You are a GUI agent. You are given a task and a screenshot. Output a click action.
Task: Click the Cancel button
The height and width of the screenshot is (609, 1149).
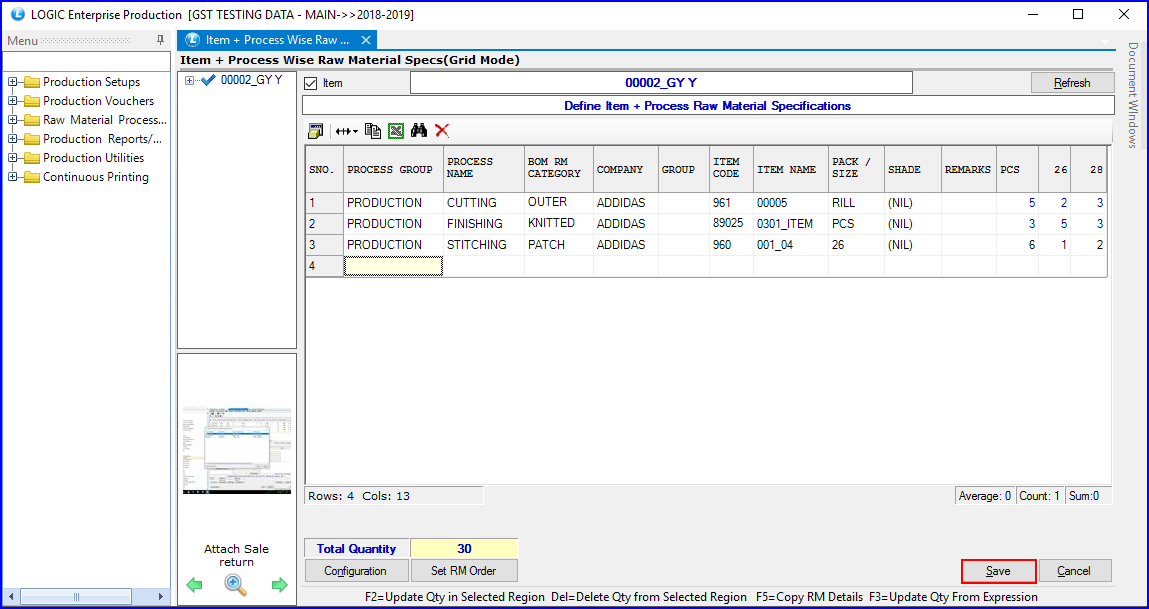pos(1074,571)
